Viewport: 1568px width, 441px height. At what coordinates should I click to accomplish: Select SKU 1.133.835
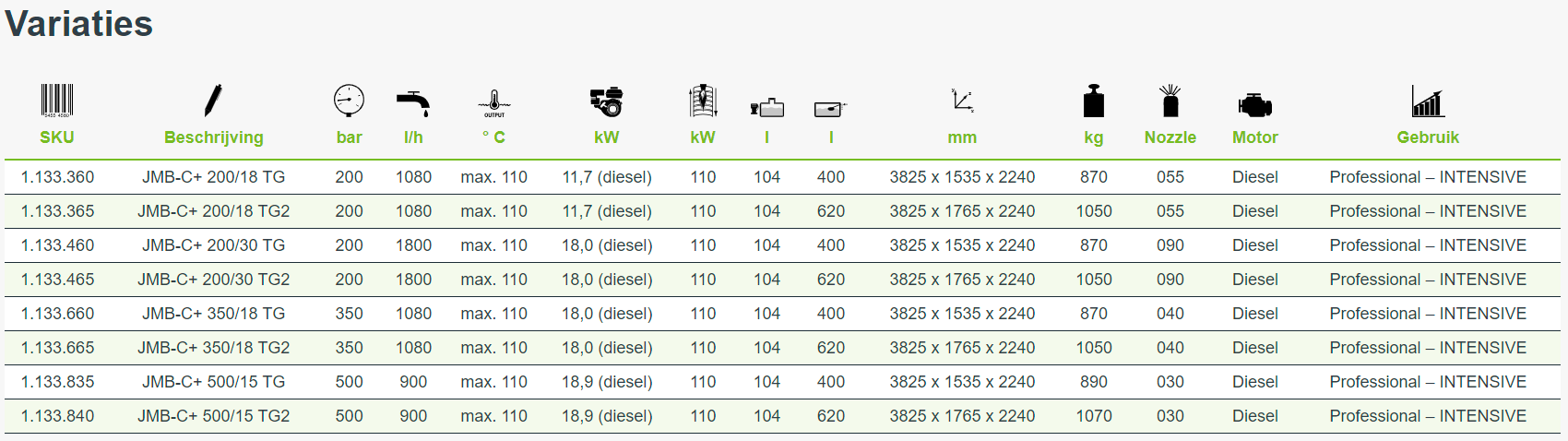[57, 382]
